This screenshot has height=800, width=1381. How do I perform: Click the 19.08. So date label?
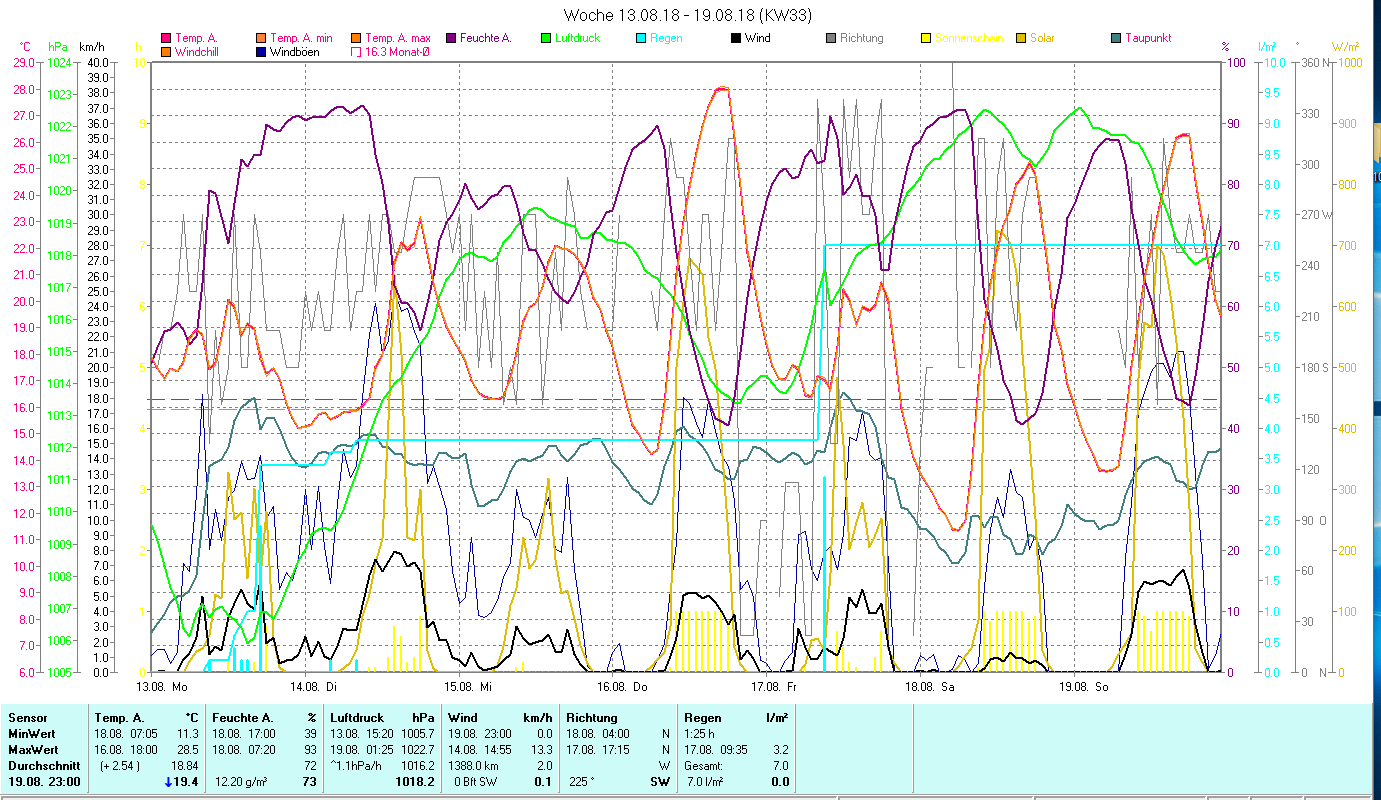point(1084,687)
